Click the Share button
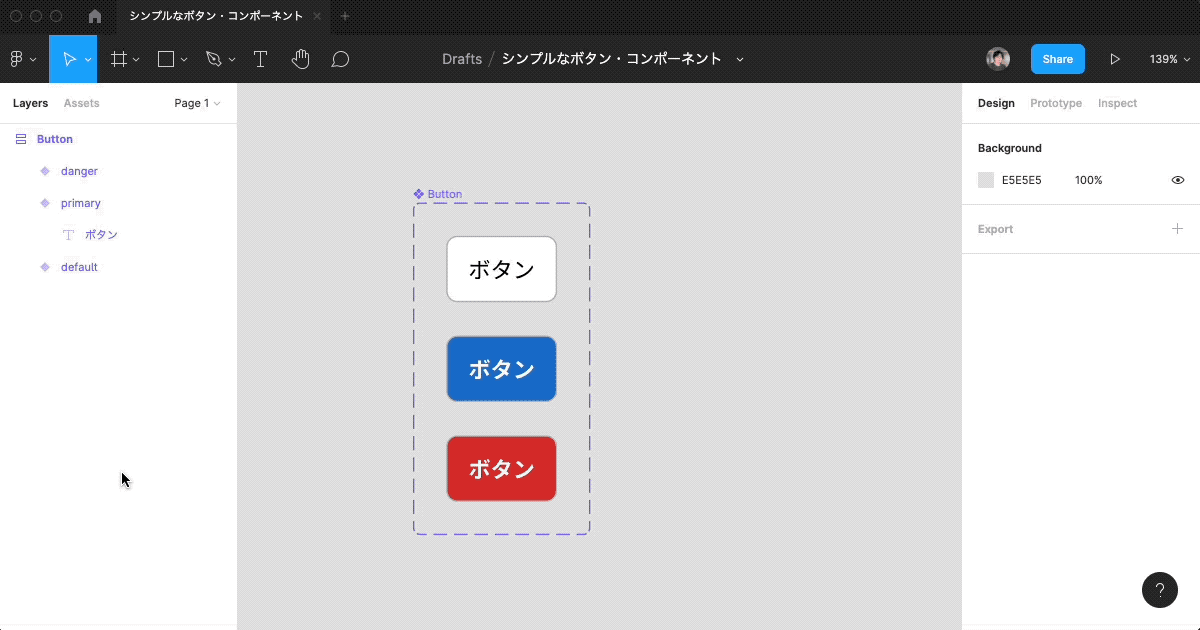Image resolution: width=1200 pixels, height=630 pixels. click(1057, 59)
